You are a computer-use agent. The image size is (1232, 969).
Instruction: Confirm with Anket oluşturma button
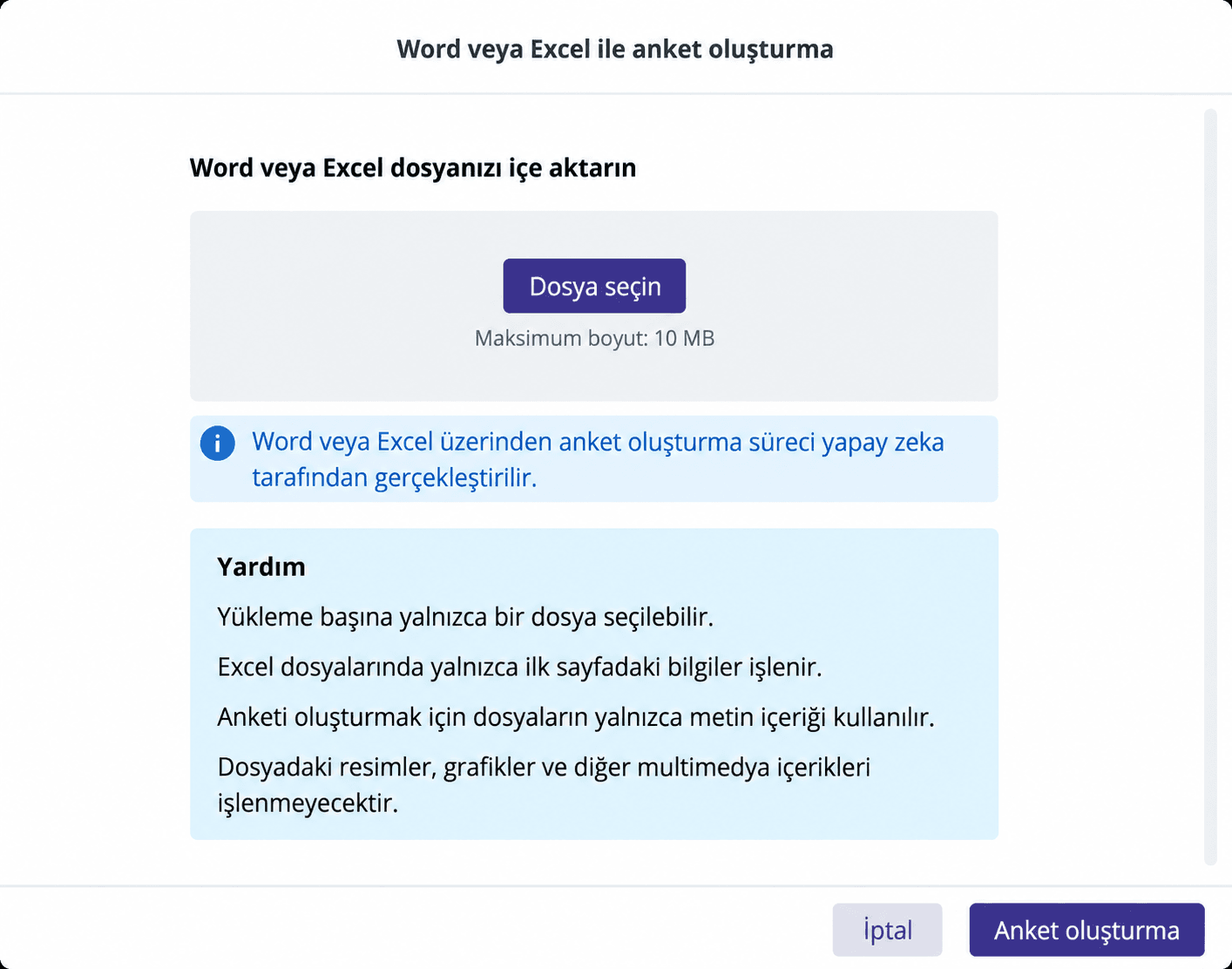(1086, 930)
